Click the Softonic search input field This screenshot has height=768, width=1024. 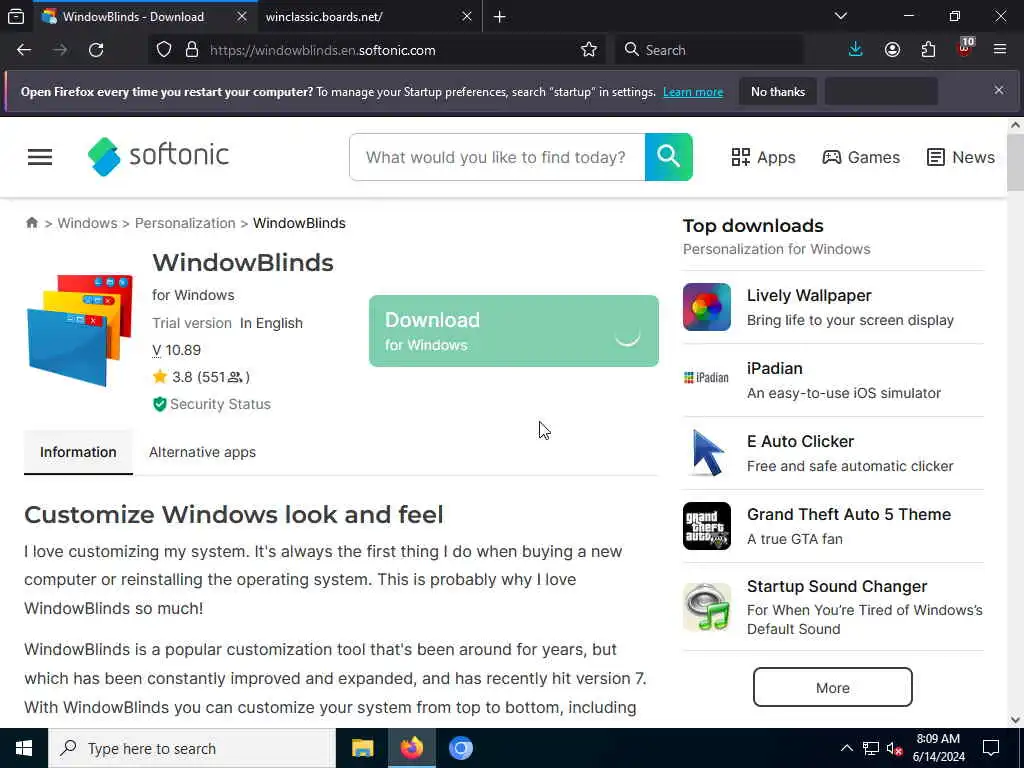(497, 157)
